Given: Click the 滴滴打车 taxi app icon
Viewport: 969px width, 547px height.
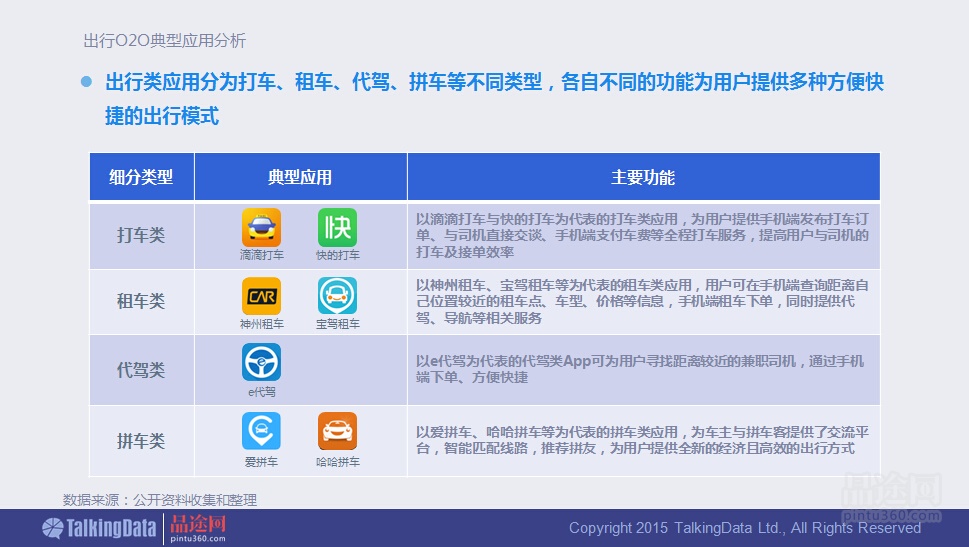Looking at the screenshot, I should pyautogui.click(x=261, y=227).
